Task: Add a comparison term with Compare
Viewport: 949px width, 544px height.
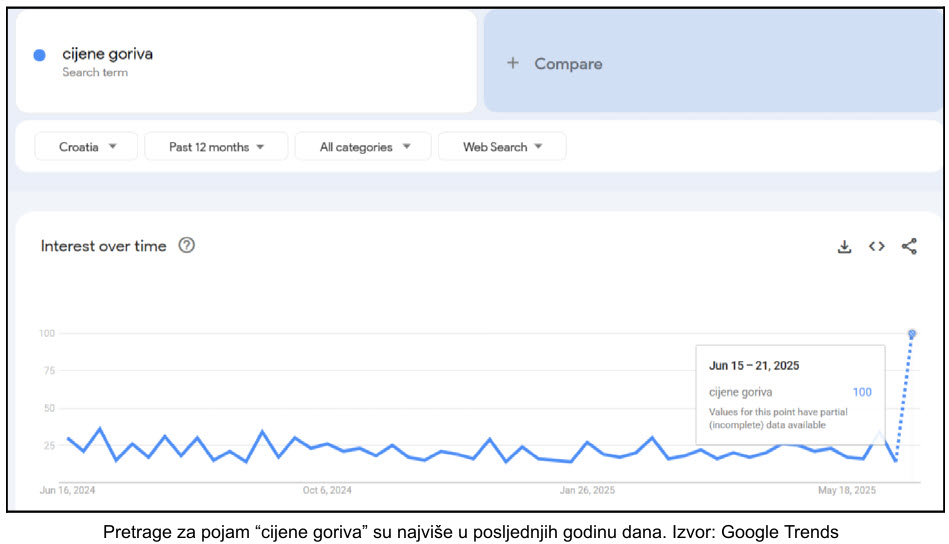Action: pyautogui.click(x=568, y=64)
